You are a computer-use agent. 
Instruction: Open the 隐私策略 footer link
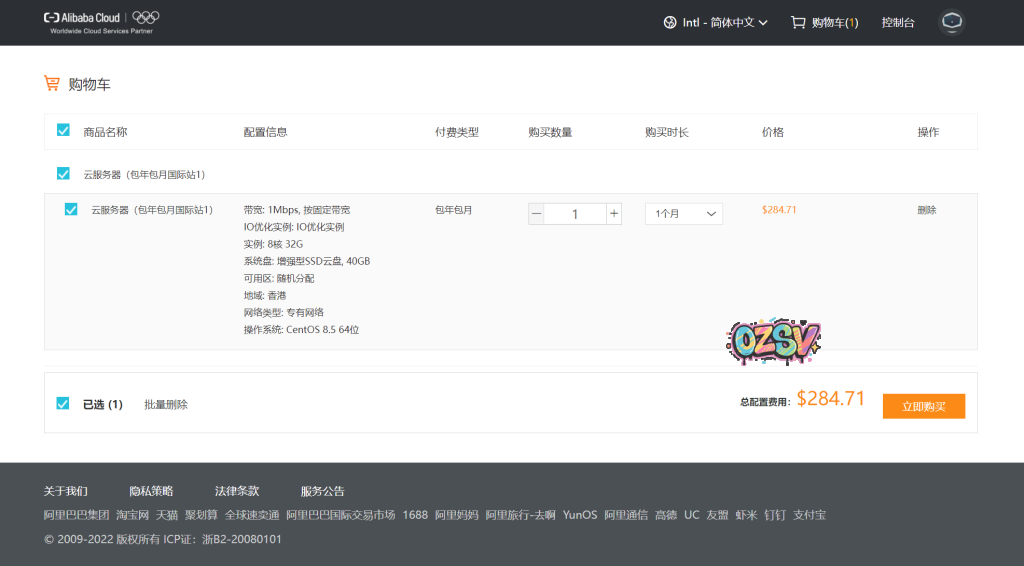(151, 491)
